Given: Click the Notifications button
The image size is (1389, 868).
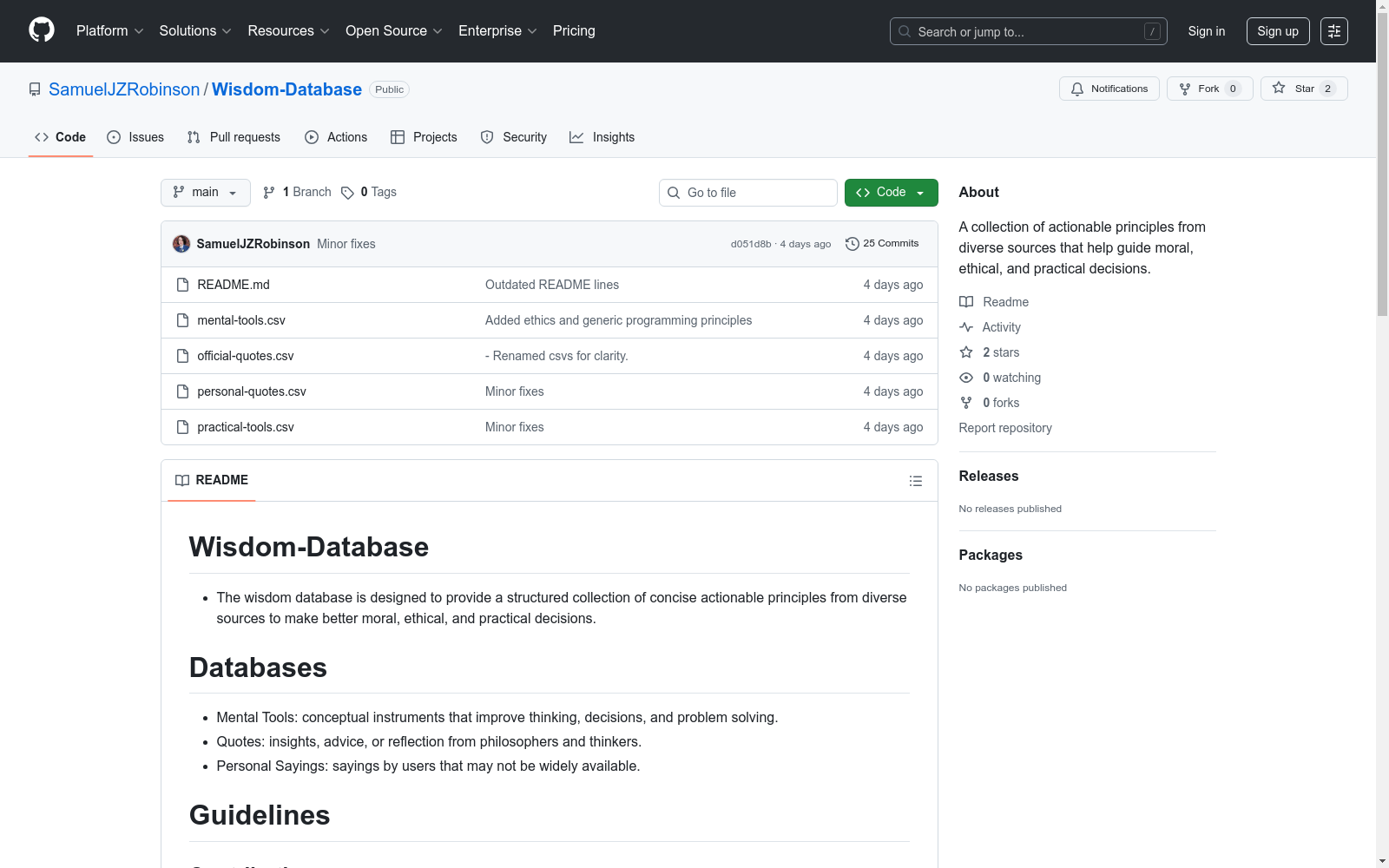Looking at the screenshot, I should click(1109, 89).
